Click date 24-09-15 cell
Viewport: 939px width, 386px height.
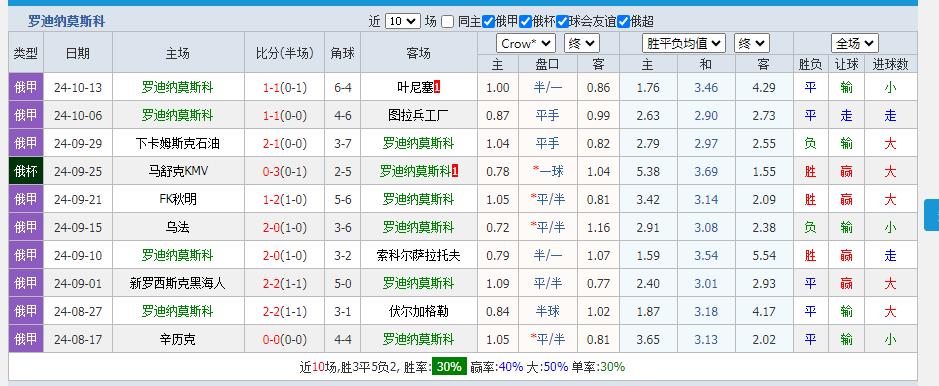point(78,227)
